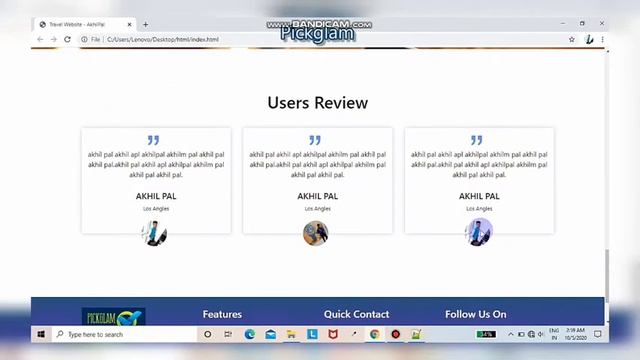This screenshot has width=640, height=360.
Task: Click the Users Review heading
Action: tap(318, 102)
